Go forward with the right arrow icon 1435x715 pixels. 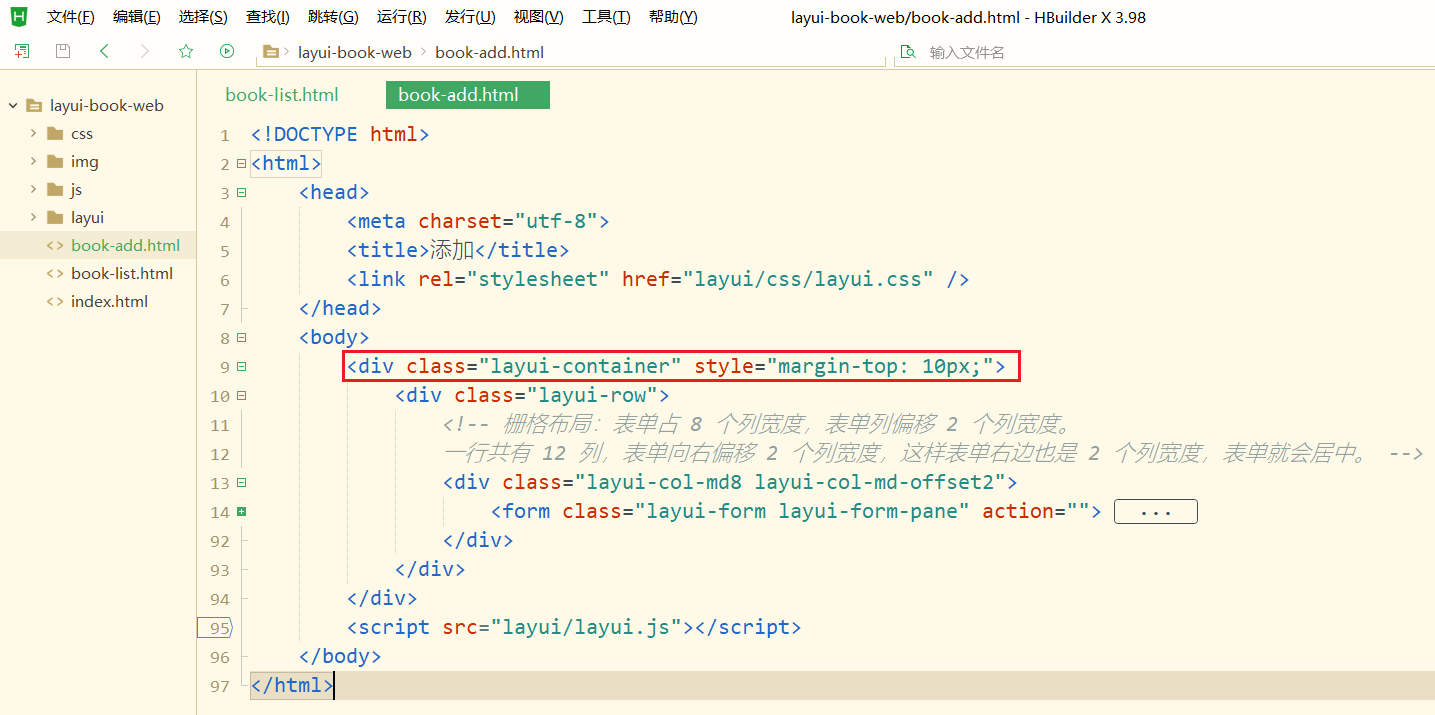tap(145, 51)
